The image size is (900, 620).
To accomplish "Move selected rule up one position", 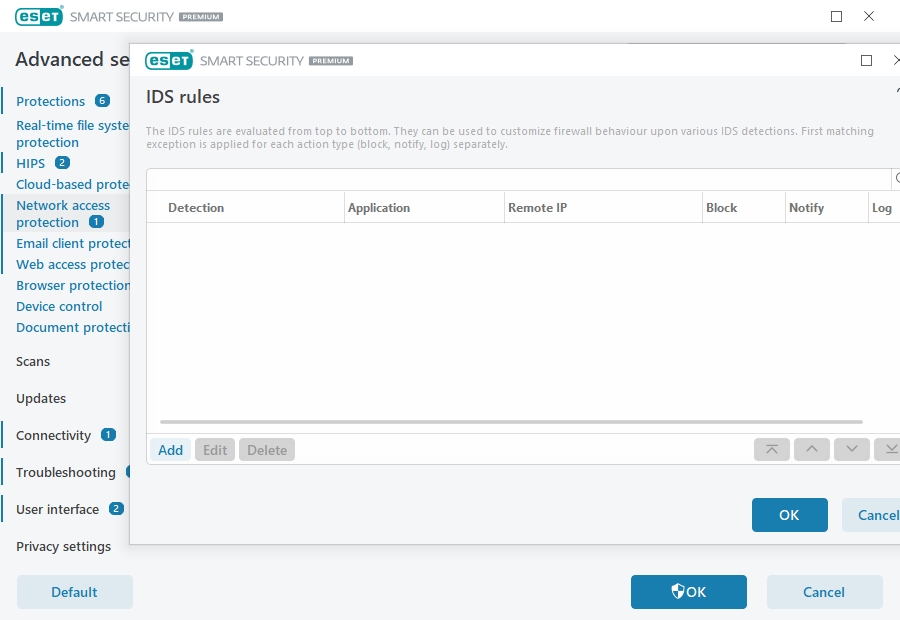I will pos(812,450).
